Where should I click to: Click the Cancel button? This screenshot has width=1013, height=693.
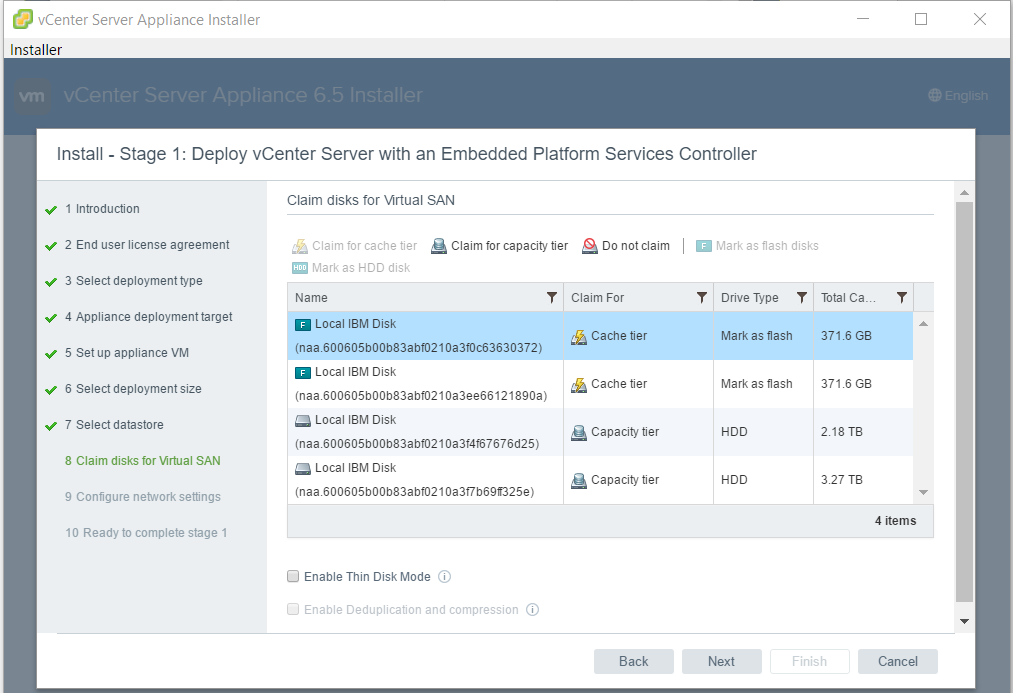pyautogui.click(x=897, y=661)
